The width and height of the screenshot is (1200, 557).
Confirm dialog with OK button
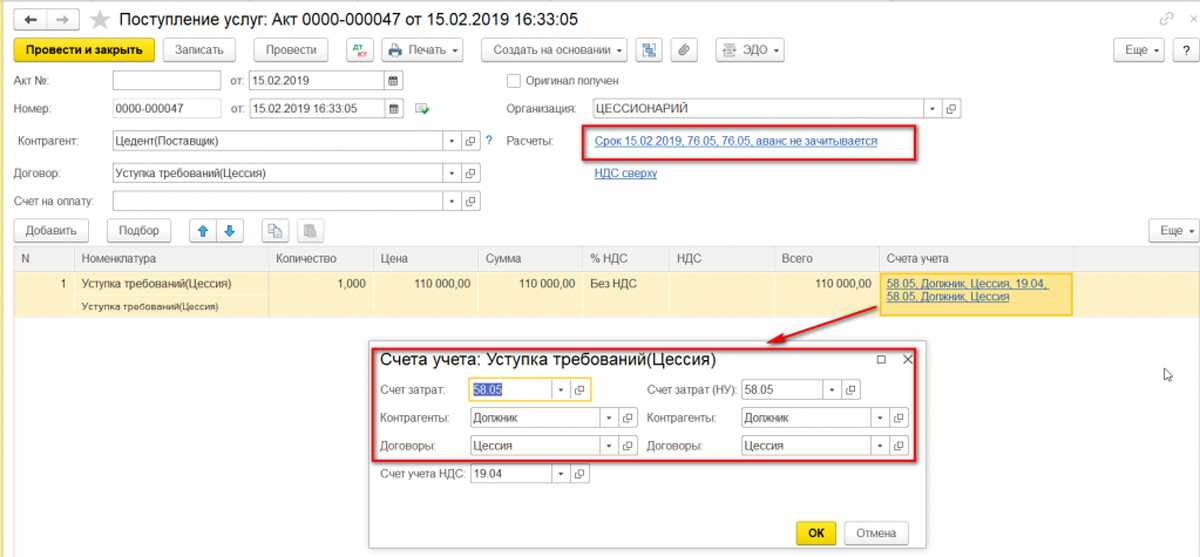(x=816, y=533)
